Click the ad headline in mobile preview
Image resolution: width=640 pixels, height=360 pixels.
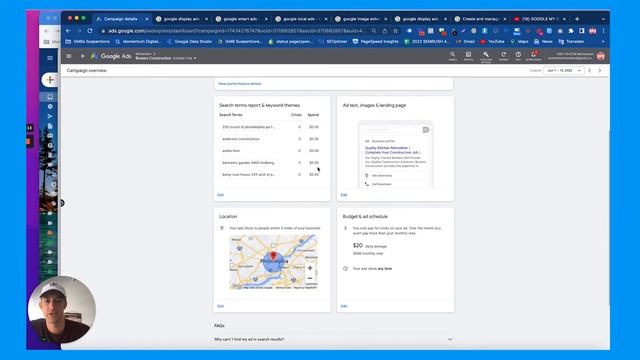(394, 150)
